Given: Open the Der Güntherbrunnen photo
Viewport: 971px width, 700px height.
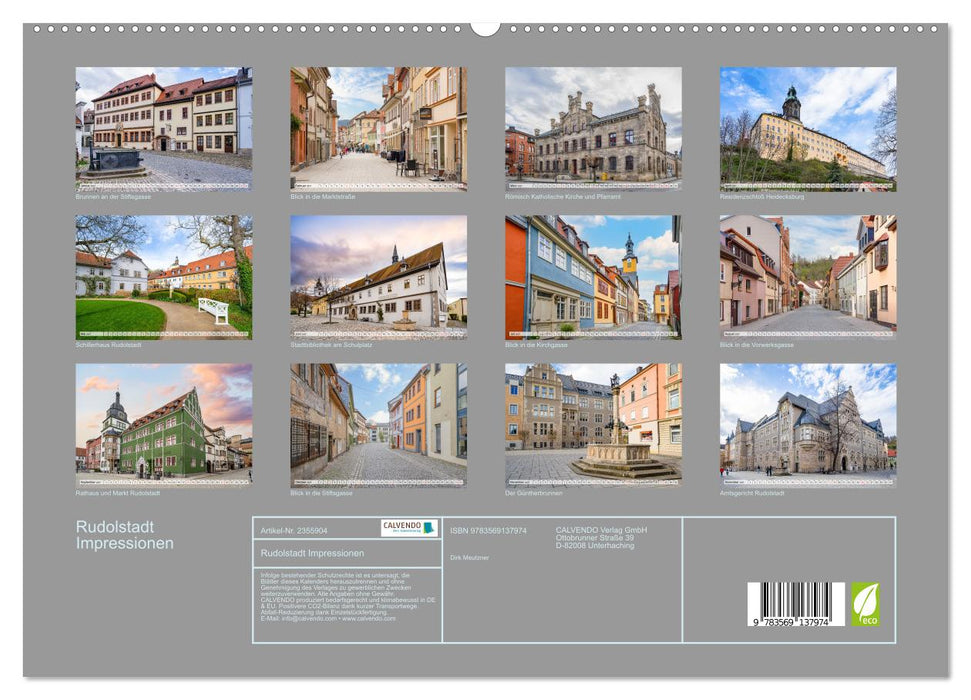Looking at the screenshot, I should point(593,426).
